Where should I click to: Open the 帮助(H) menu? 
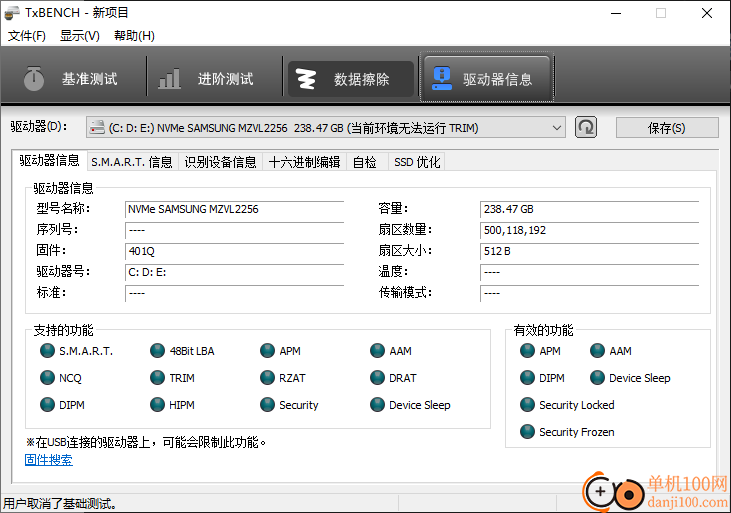pyautogui.click(x=134, y=35)
